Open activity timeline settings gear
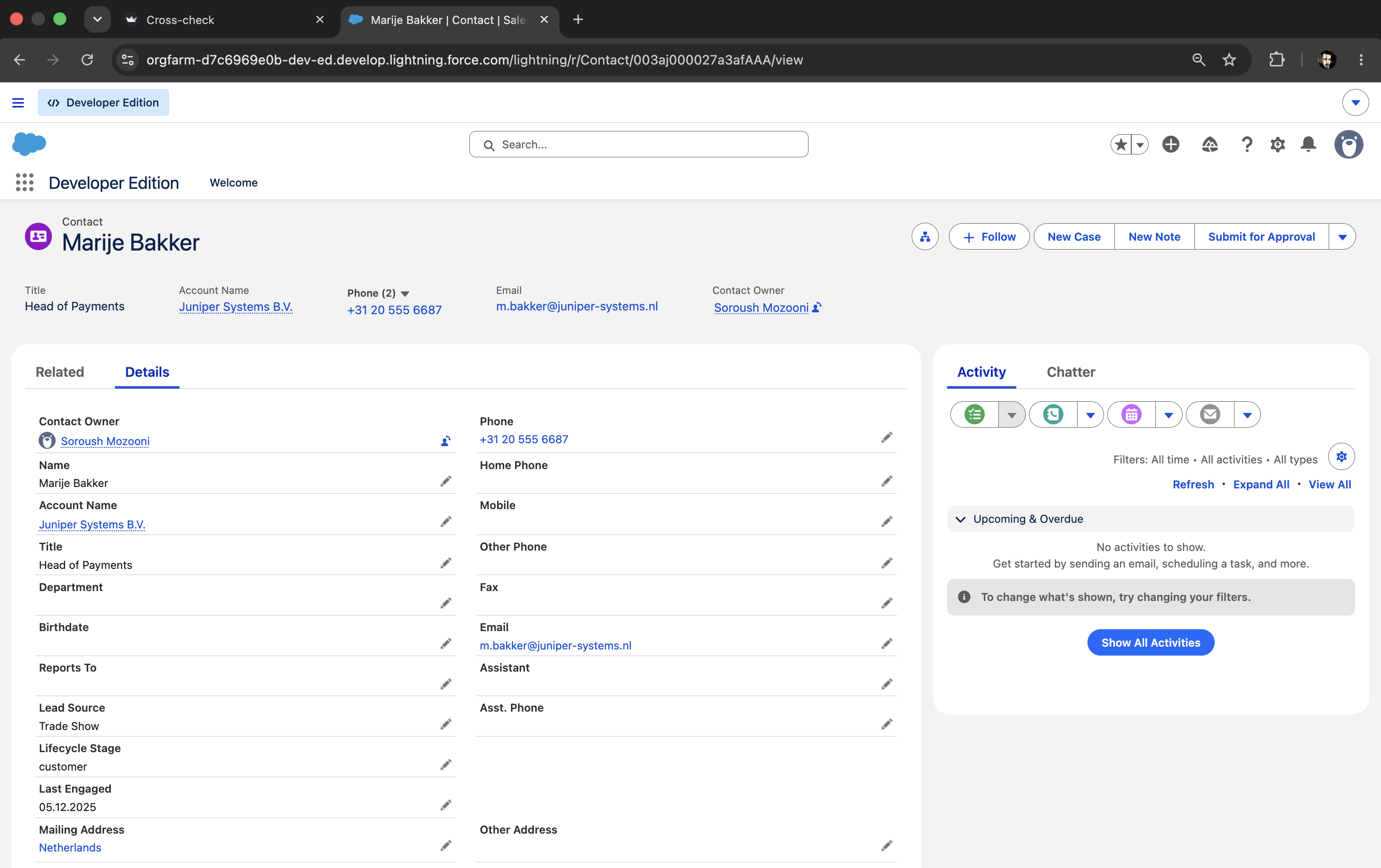1381x868 pixels. click(1341, 457)
